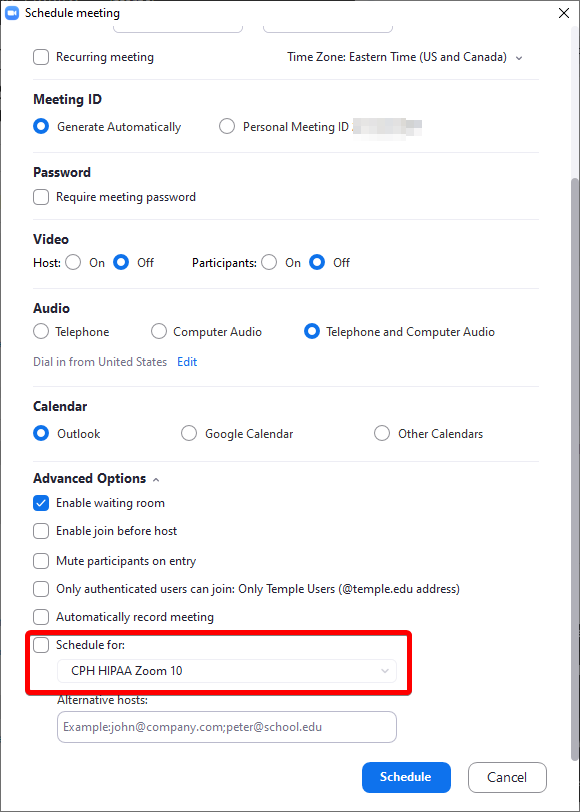Click the Zoom camera icon in title bar
The width and height of the screenshot is (580, 812).
pos(12,13)
